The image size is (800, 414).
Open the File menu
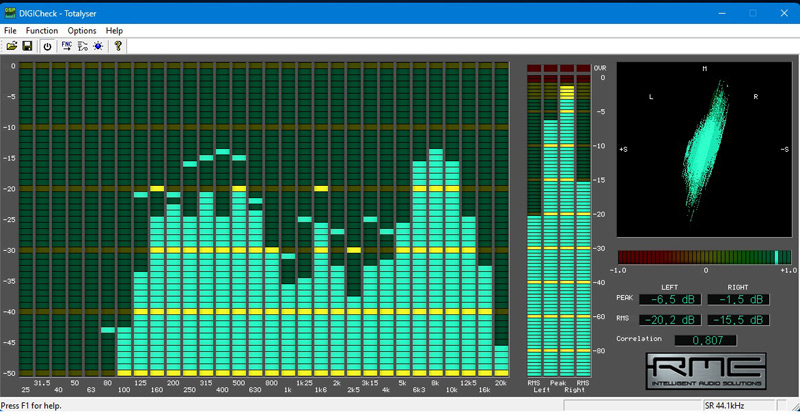[11, 31]
